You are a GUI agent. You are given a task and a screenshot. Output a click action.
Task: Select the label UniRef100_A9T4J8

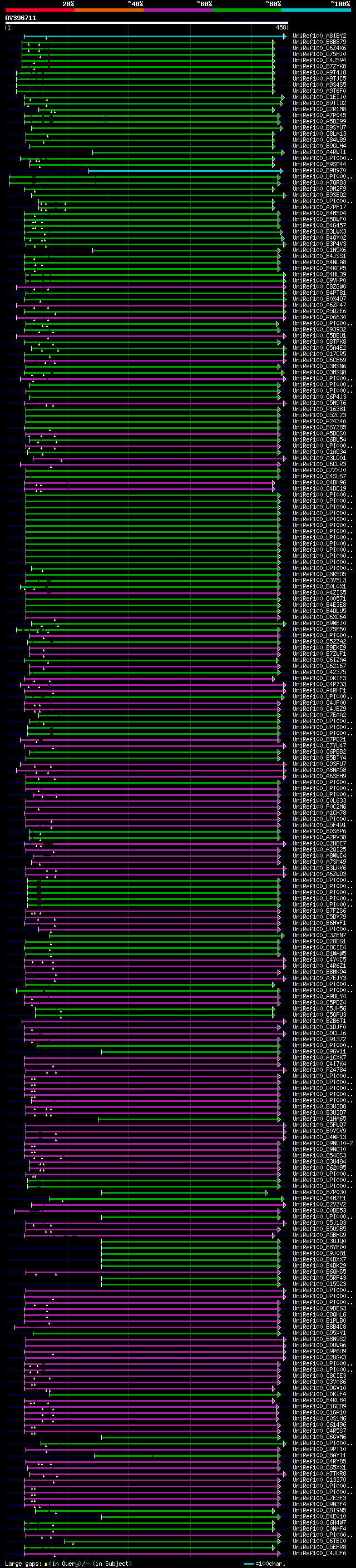pyautogui.click(x=319, y=73)
